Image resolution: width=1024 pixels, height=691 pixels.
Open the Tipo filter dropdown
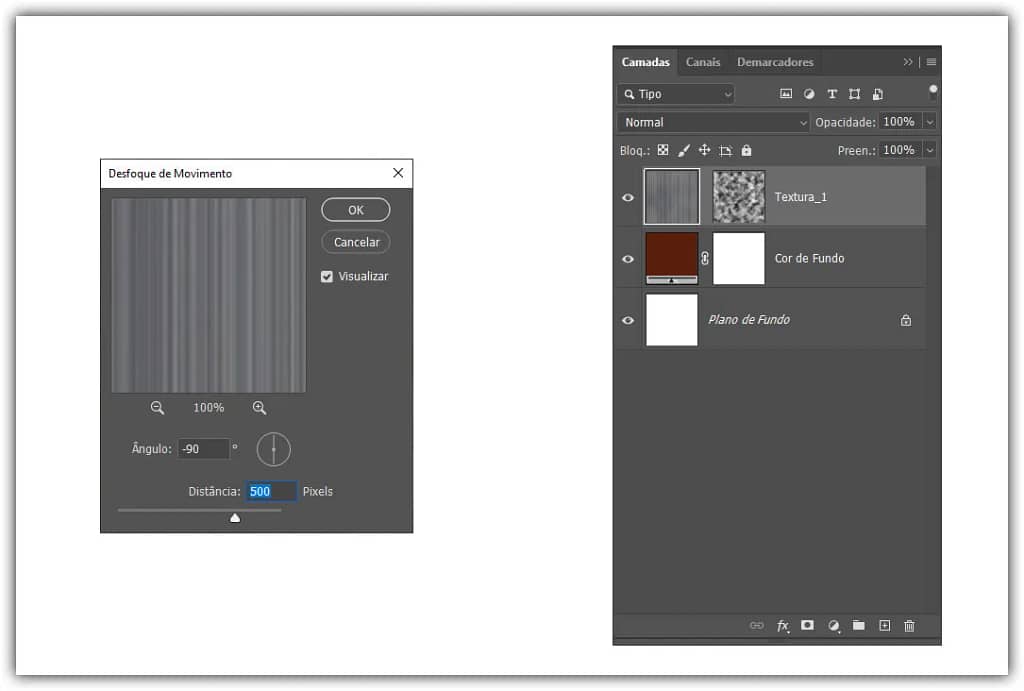click(676, 94)
